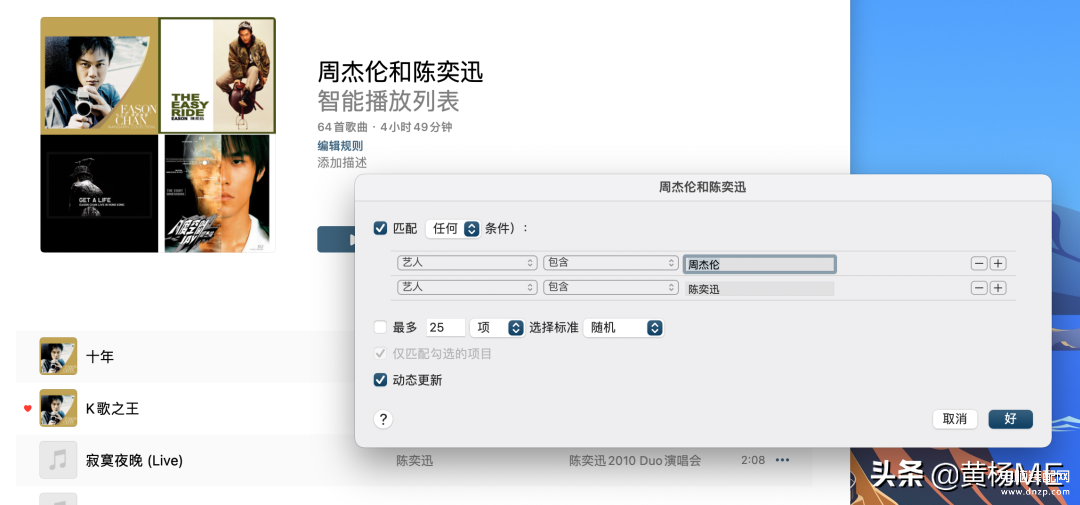
Task: Open the 随机 selection criteria dropdown
Action: [623, 328]
